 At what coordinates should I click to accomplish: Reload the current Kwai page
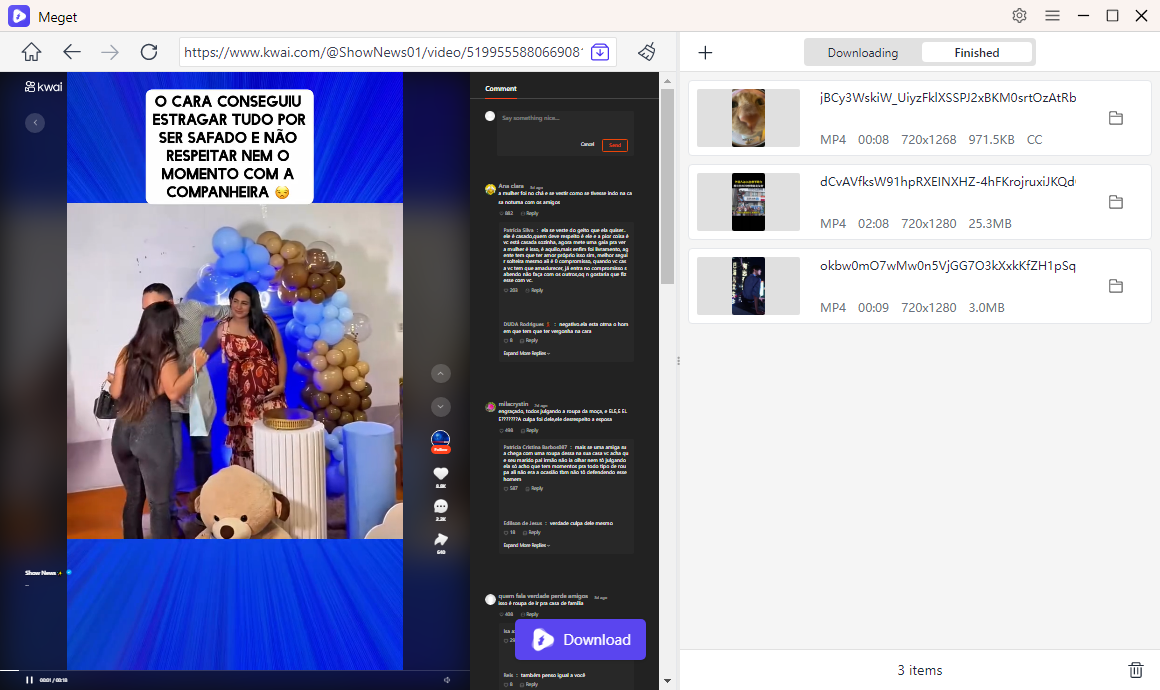point(149,52)
